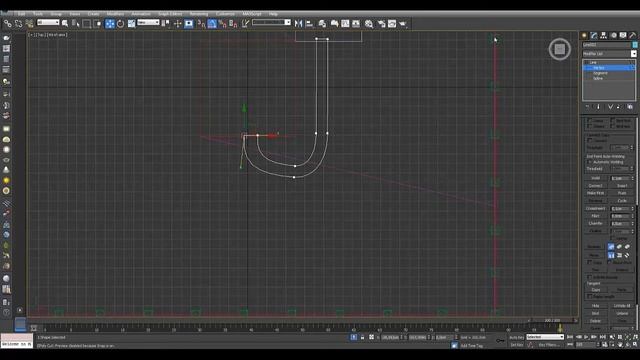This screenshot has width=640, height=360.
Task: Open the Selected key filter dropdown
Action: (x=545, y=337)
